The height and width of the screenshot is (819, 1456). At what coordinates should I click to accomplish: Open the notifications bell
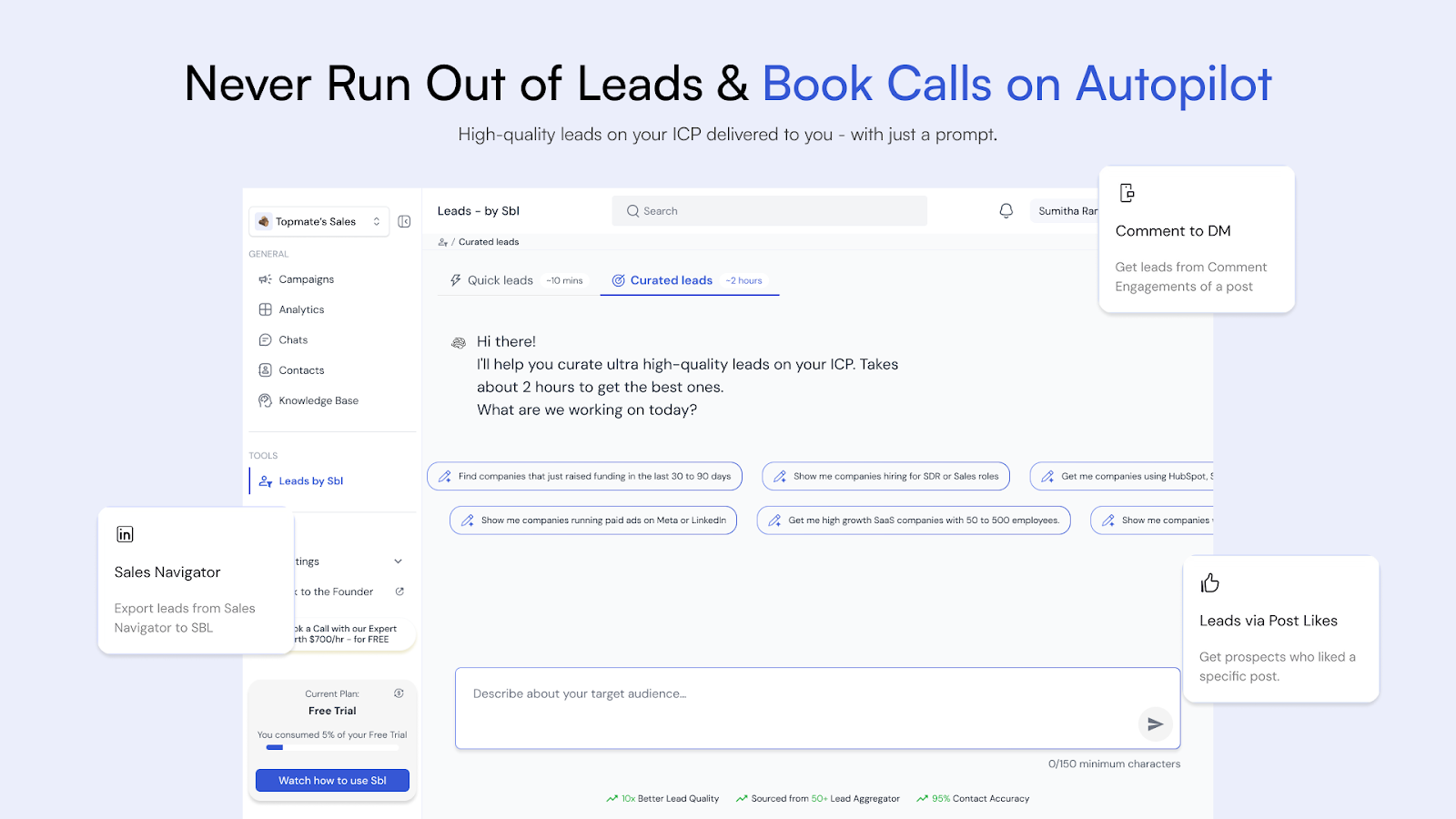tap(1005, 210)
